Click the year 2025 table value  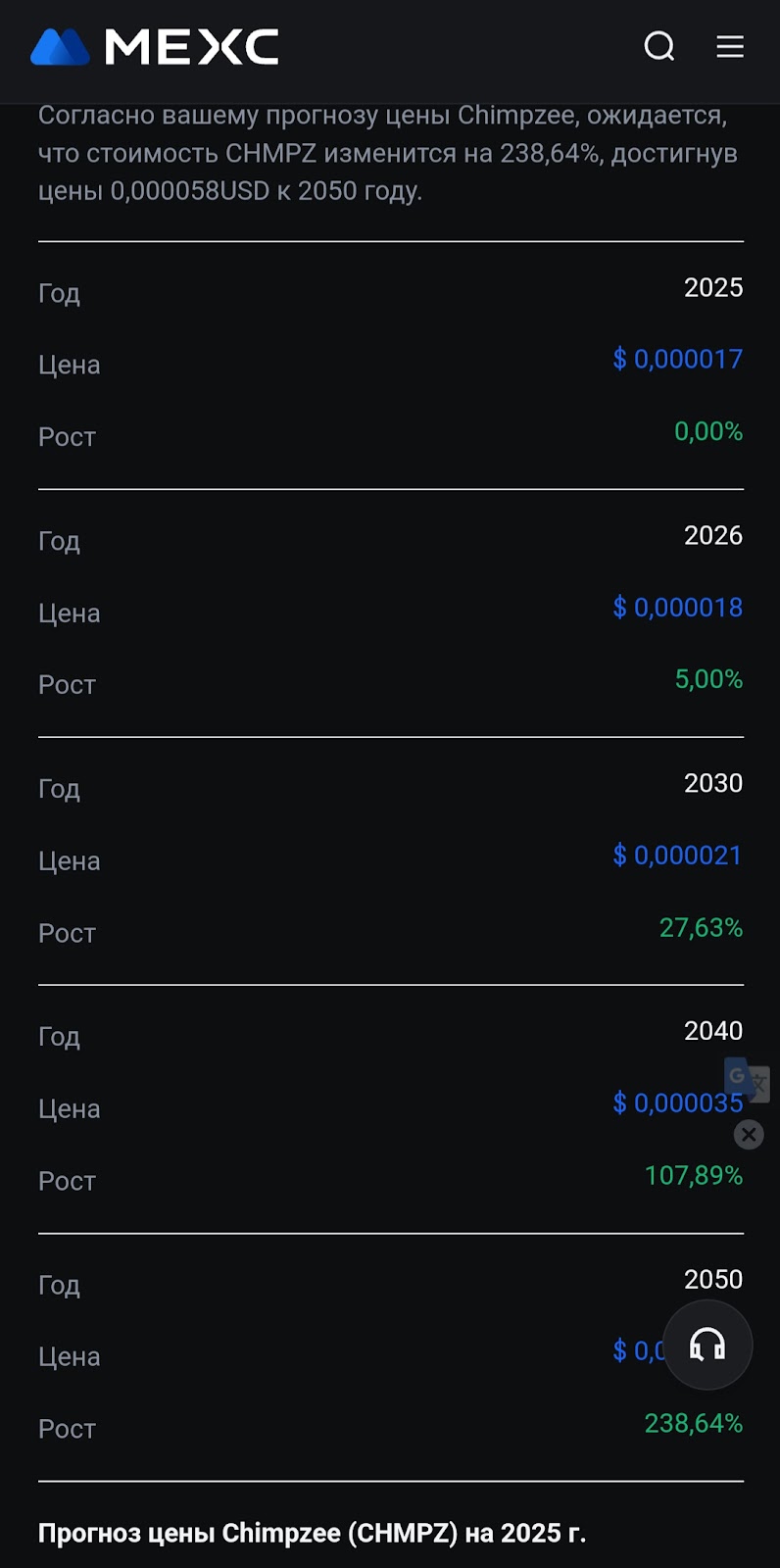[712, 288]
